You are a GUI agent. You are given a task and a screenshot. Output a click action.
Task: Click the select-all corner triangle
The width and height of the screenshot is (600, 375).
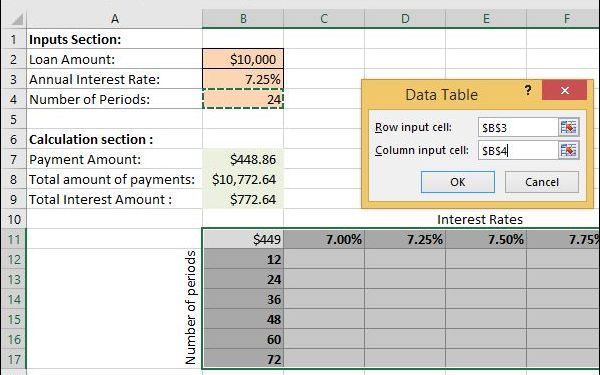click(14, 19)
